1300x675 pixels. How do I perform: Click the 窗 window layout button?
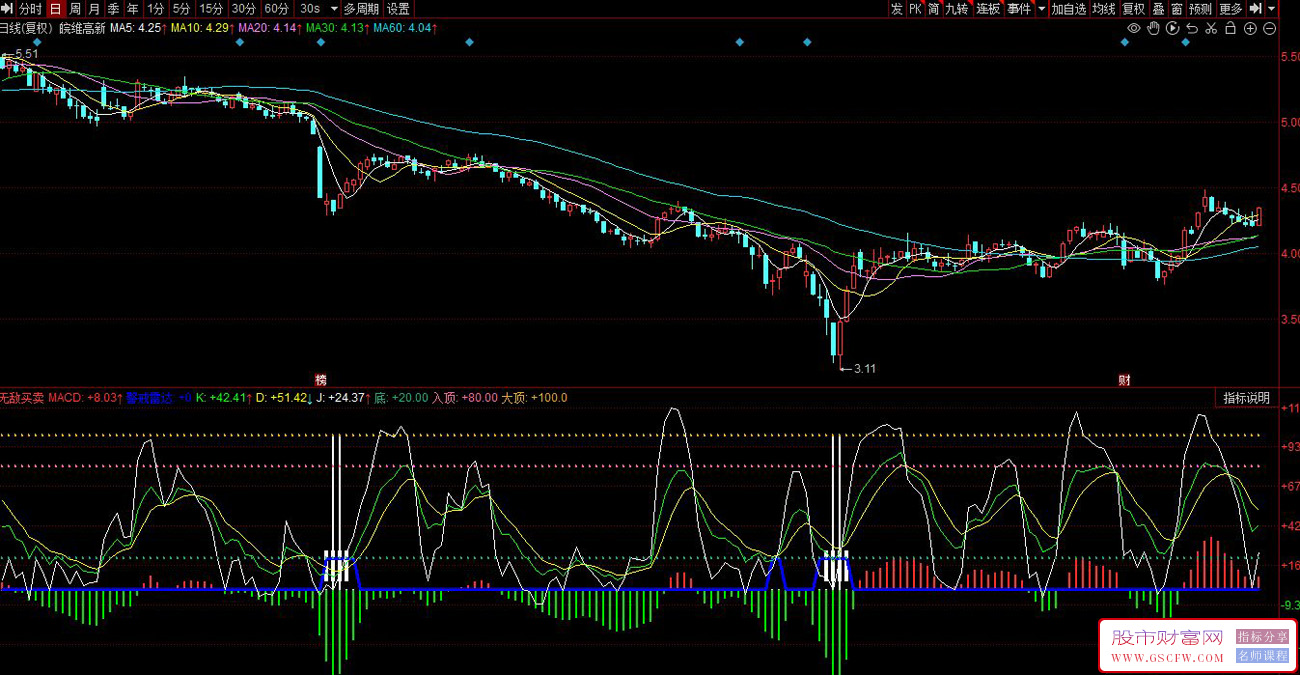click(x=1177, y=8)
